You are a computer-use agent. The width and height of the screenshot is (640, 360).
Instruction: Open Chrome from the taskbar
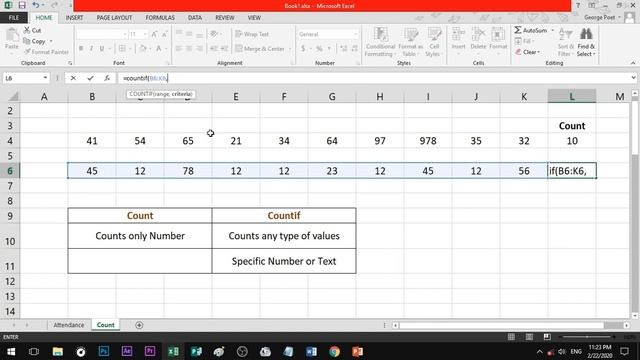[334, 351]
